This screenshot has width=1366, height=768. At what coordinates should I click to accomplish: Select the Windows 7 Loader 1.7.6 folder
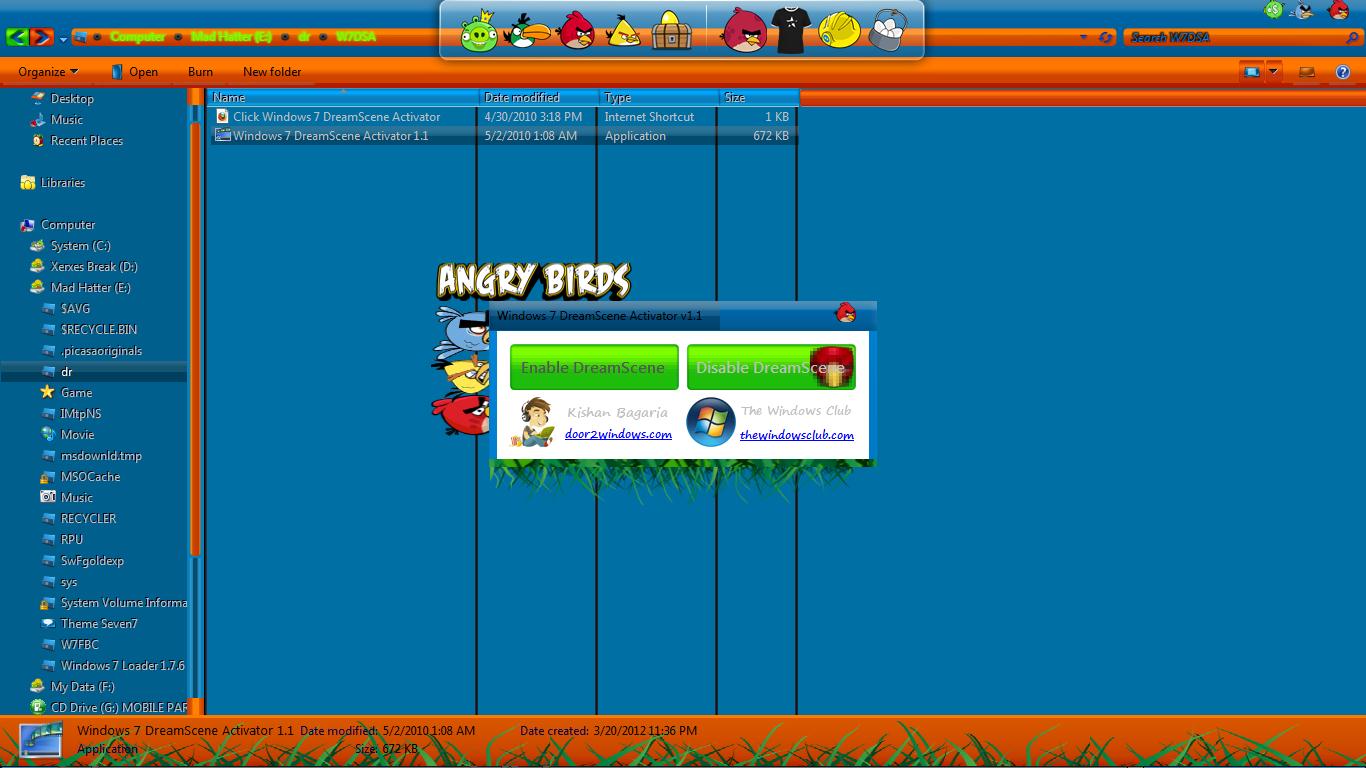pos(122,666)
